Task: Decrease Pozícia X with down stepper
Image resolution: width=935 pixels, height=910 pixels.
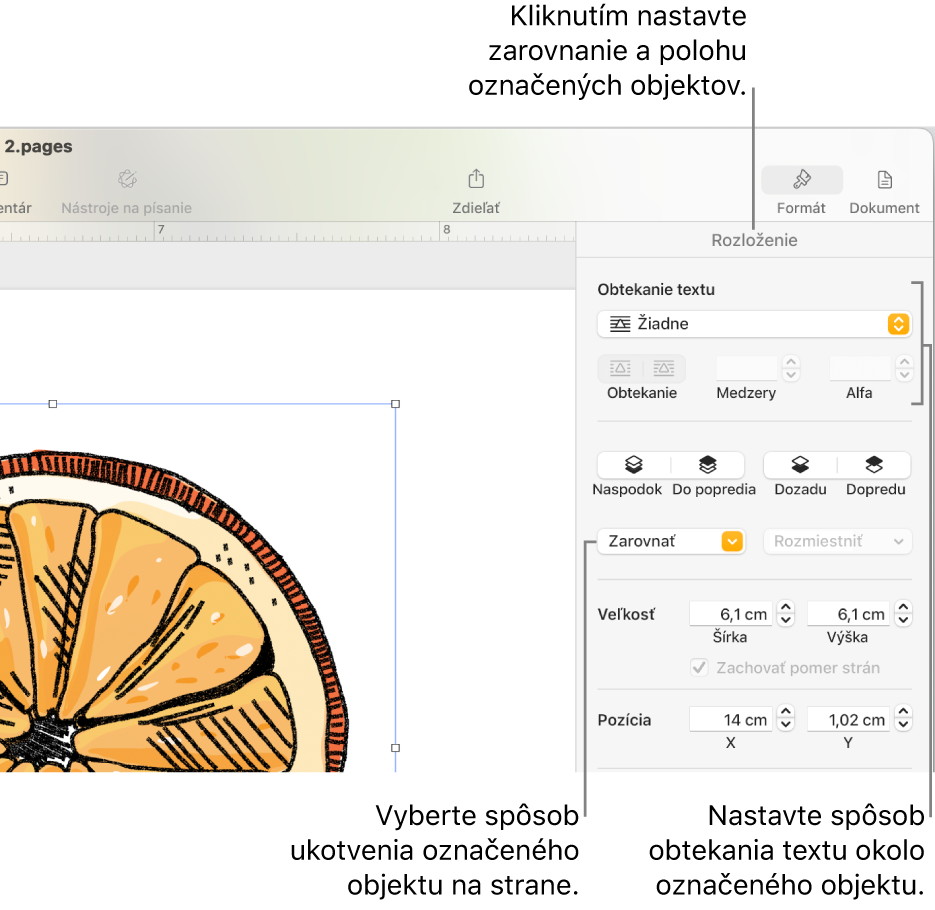Action: coord(786,726)
